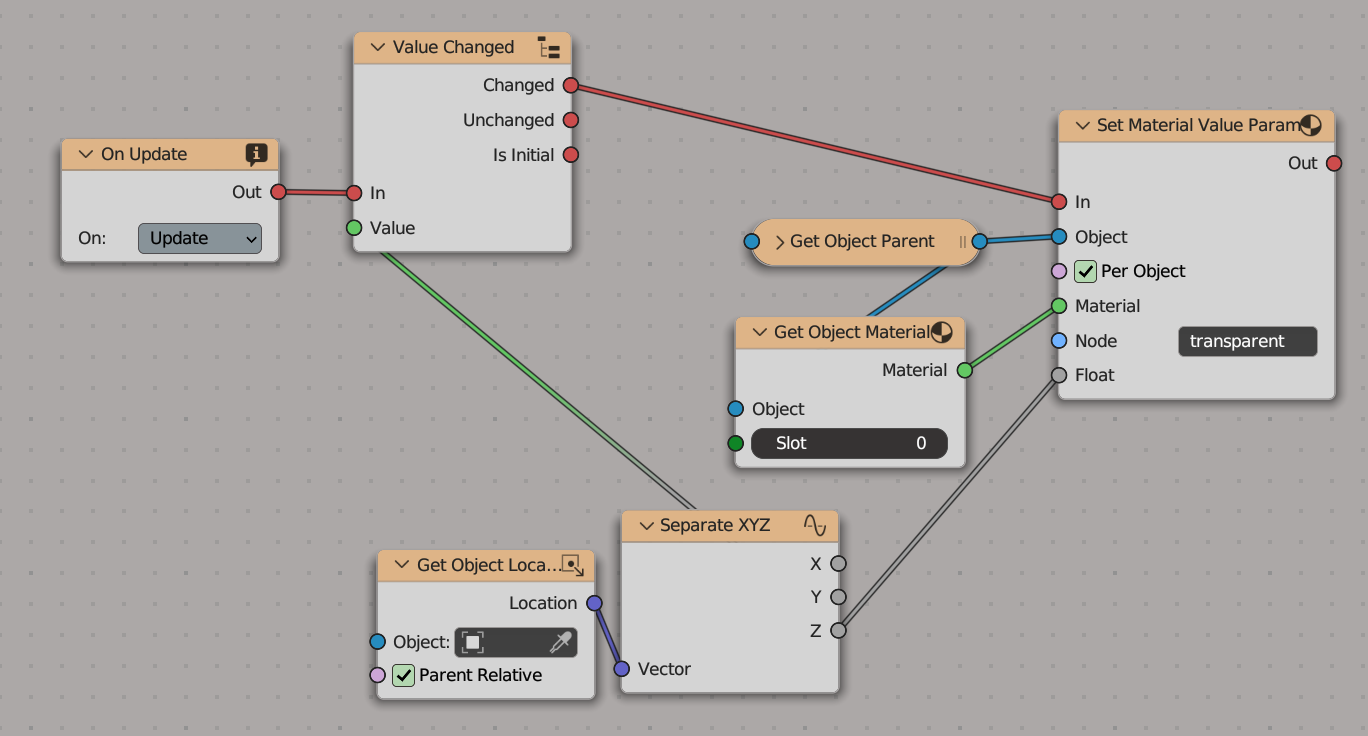Click the On Update node info icon
This screenshot has height=736, width=1368.
tap(256, 154)
